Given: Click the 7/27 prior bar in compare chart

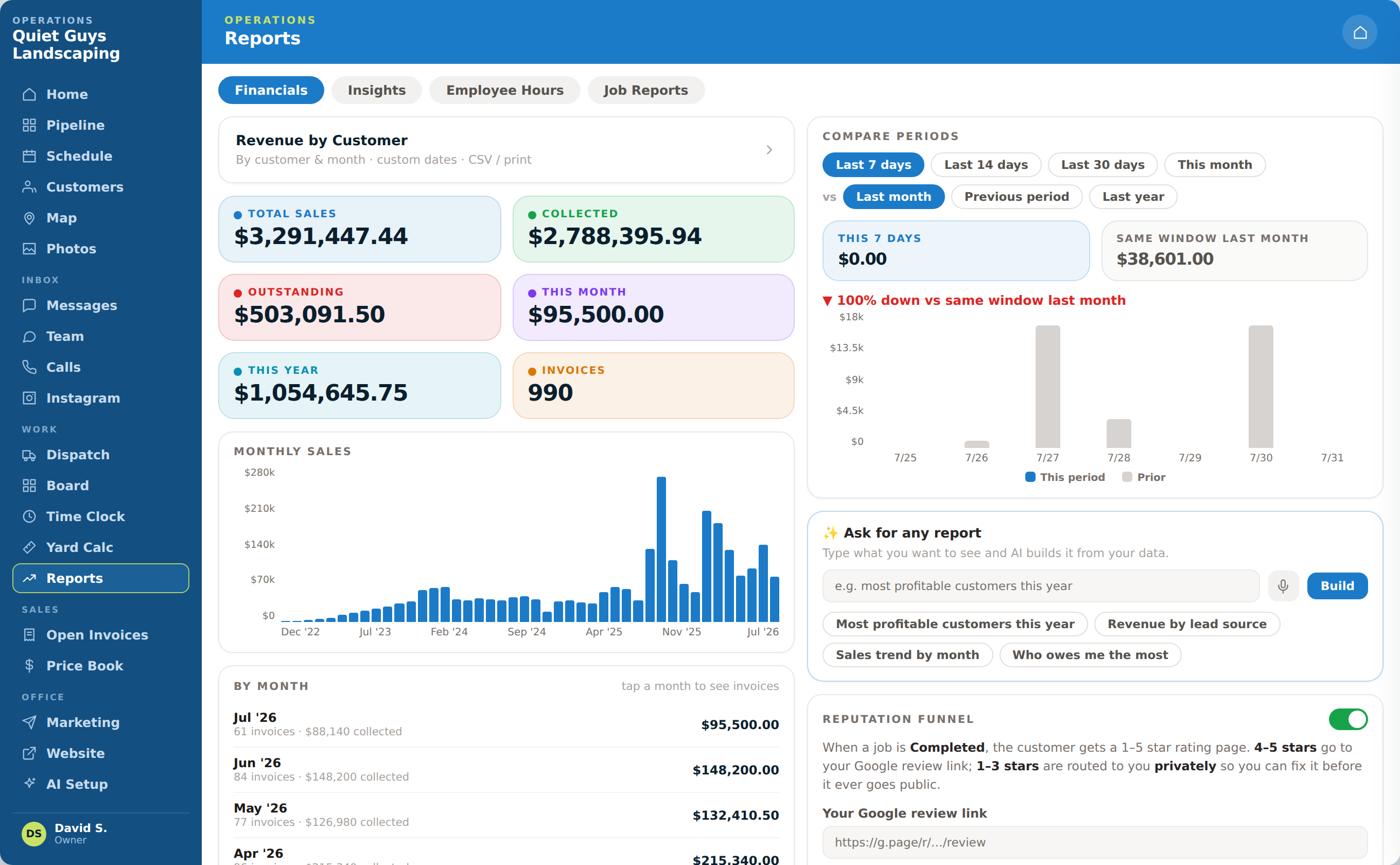Looking at the screenshot, I should tap(1048, 387).
